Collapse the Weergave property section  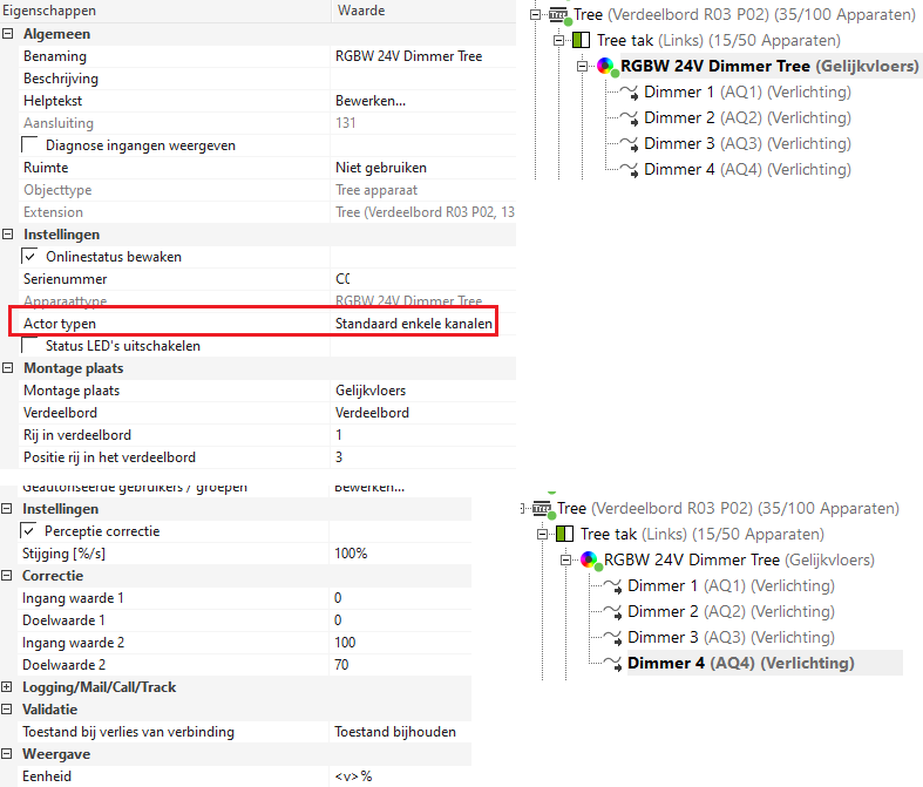click(6, 753)
